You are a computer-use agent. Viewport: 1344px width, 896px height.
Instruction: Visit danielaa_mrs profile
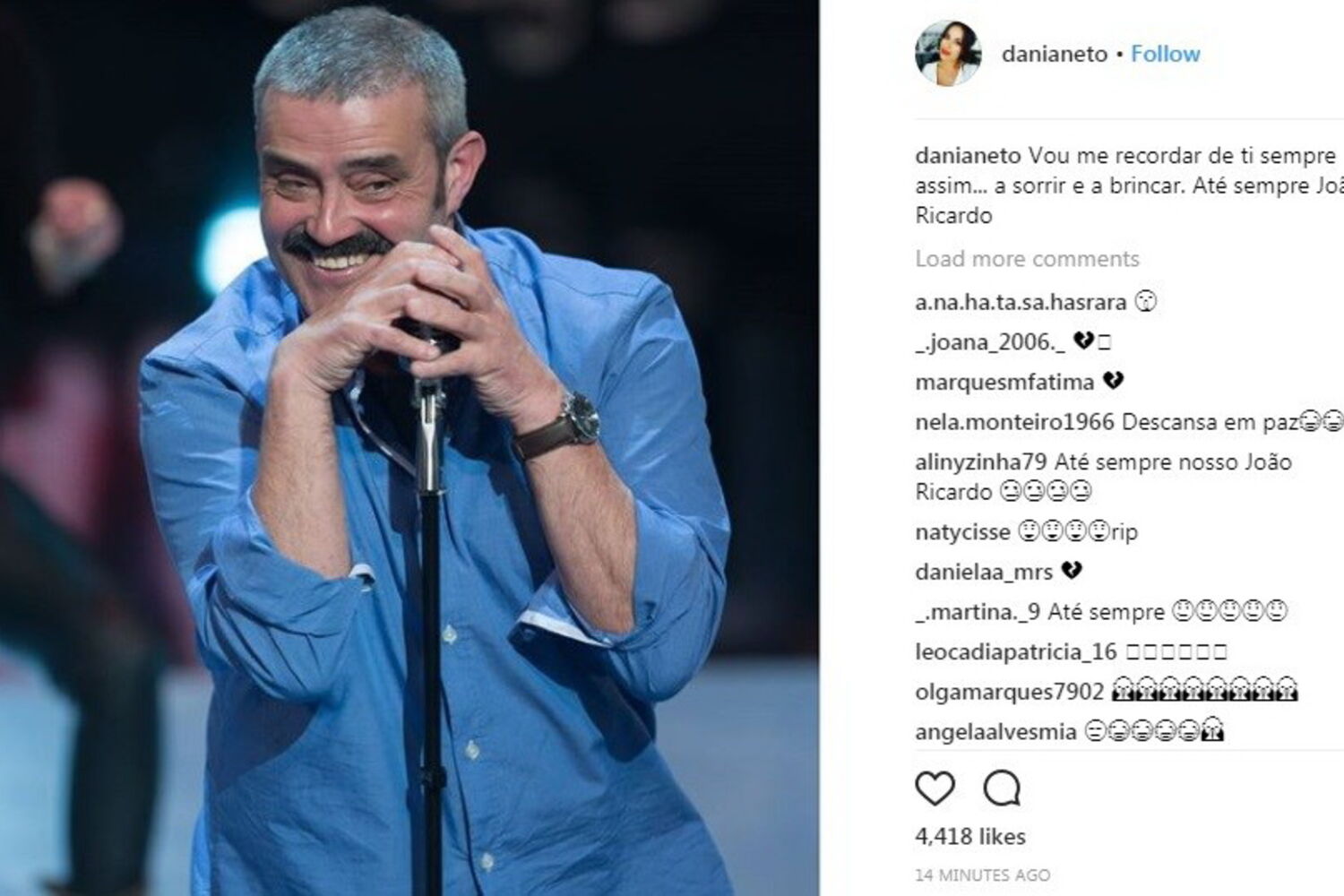[984, 572]
